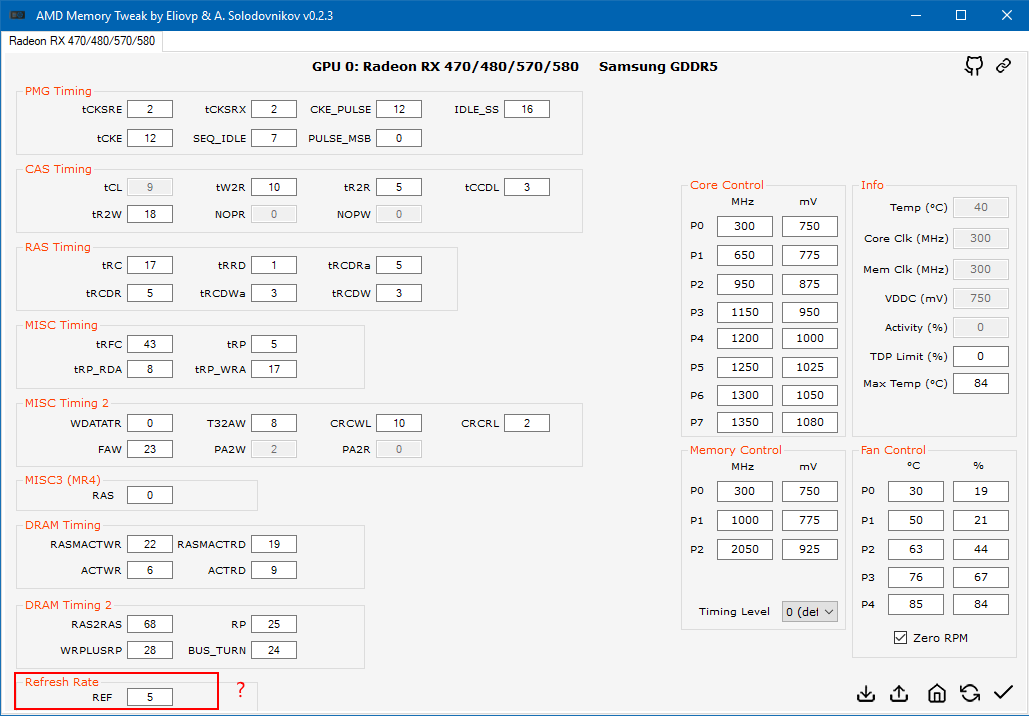Viewport: 1029px width, 716px height.
Task: Click Core Control P7 mV field
Action: click(x=810, y=423)
